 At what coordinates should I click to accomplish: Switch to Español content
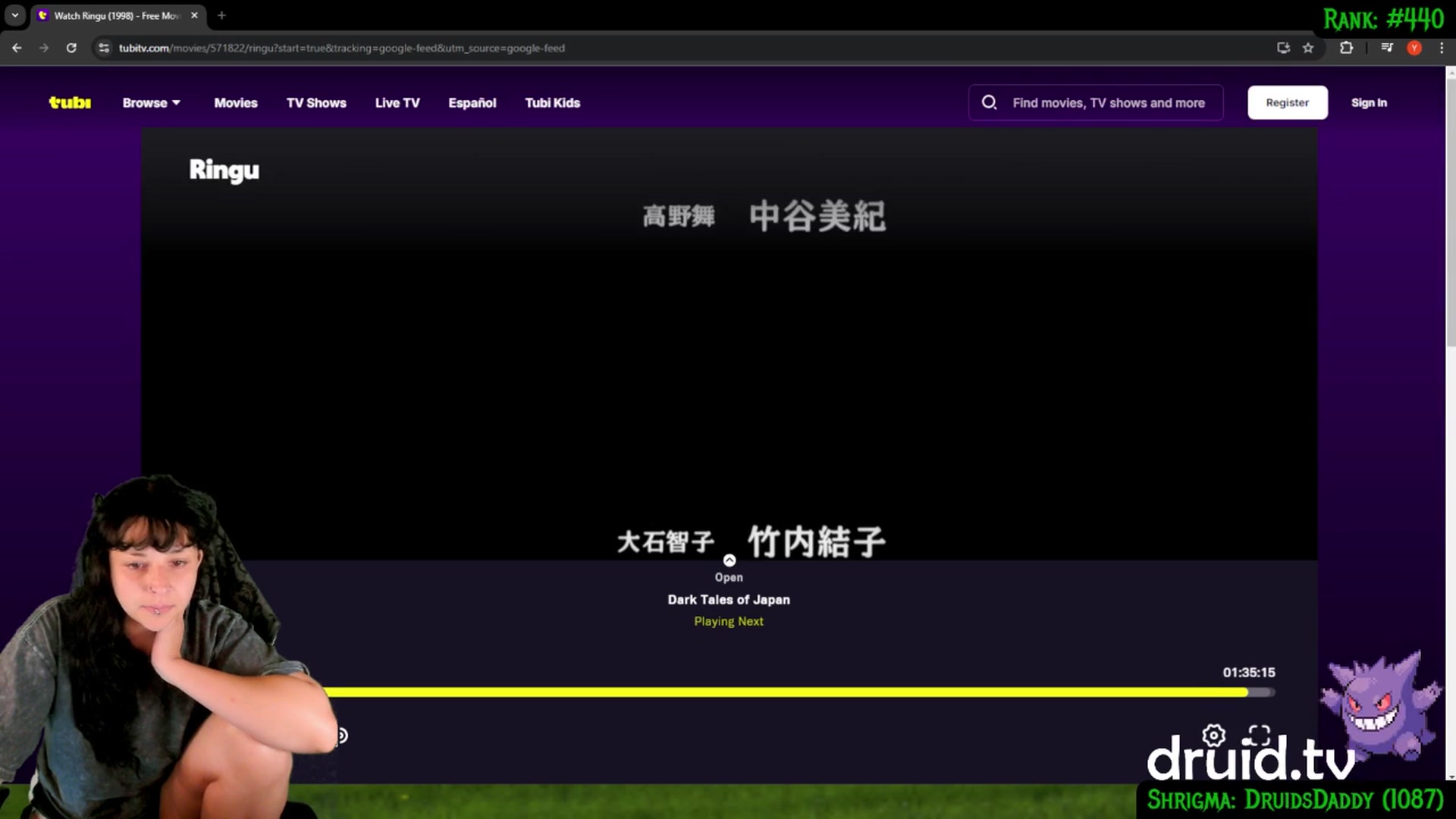click(472, 102)
